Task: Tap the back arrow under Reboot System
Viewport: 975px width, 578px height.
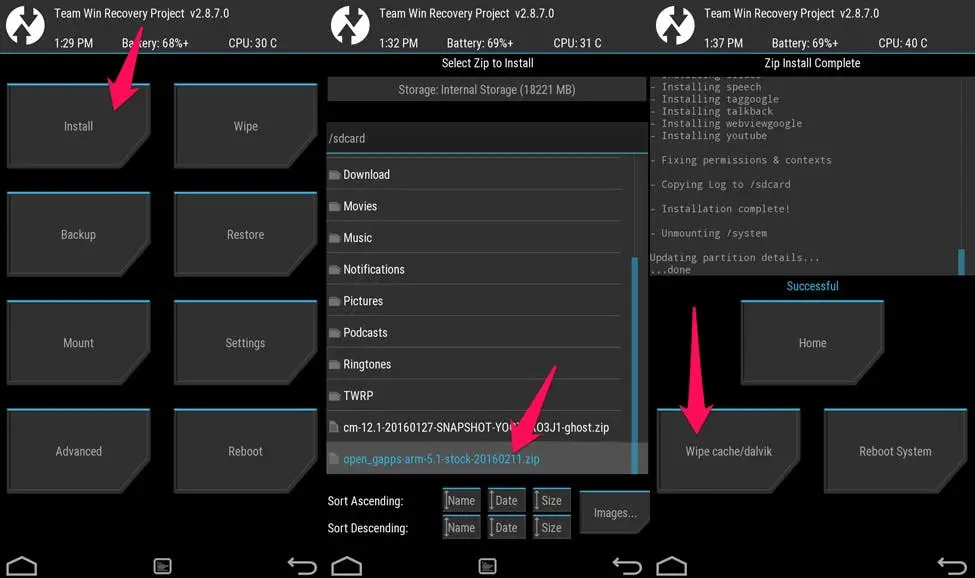Action: pyautogui.click(x=952, y=566)
